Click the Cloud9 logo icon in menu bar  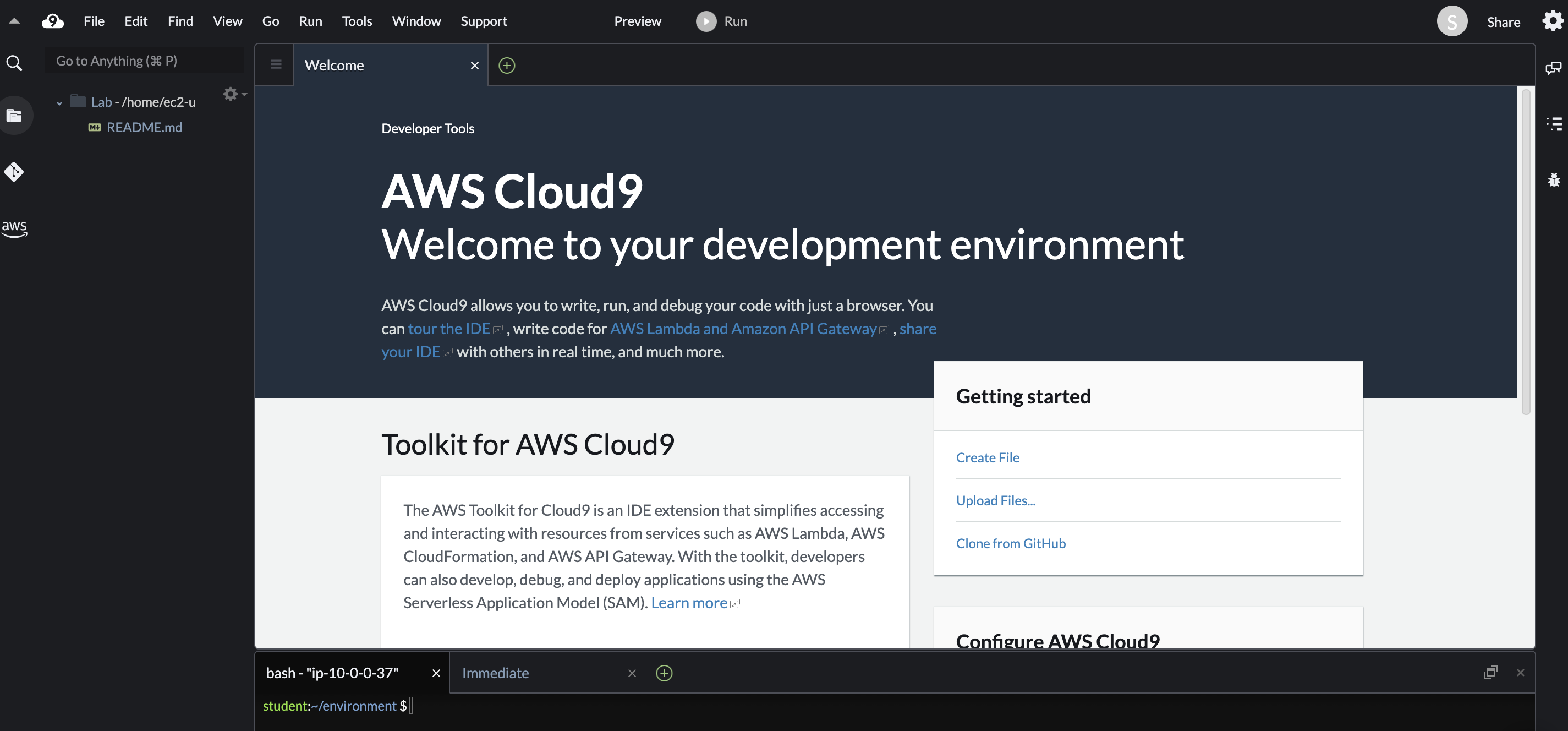(x=53, y=21)
